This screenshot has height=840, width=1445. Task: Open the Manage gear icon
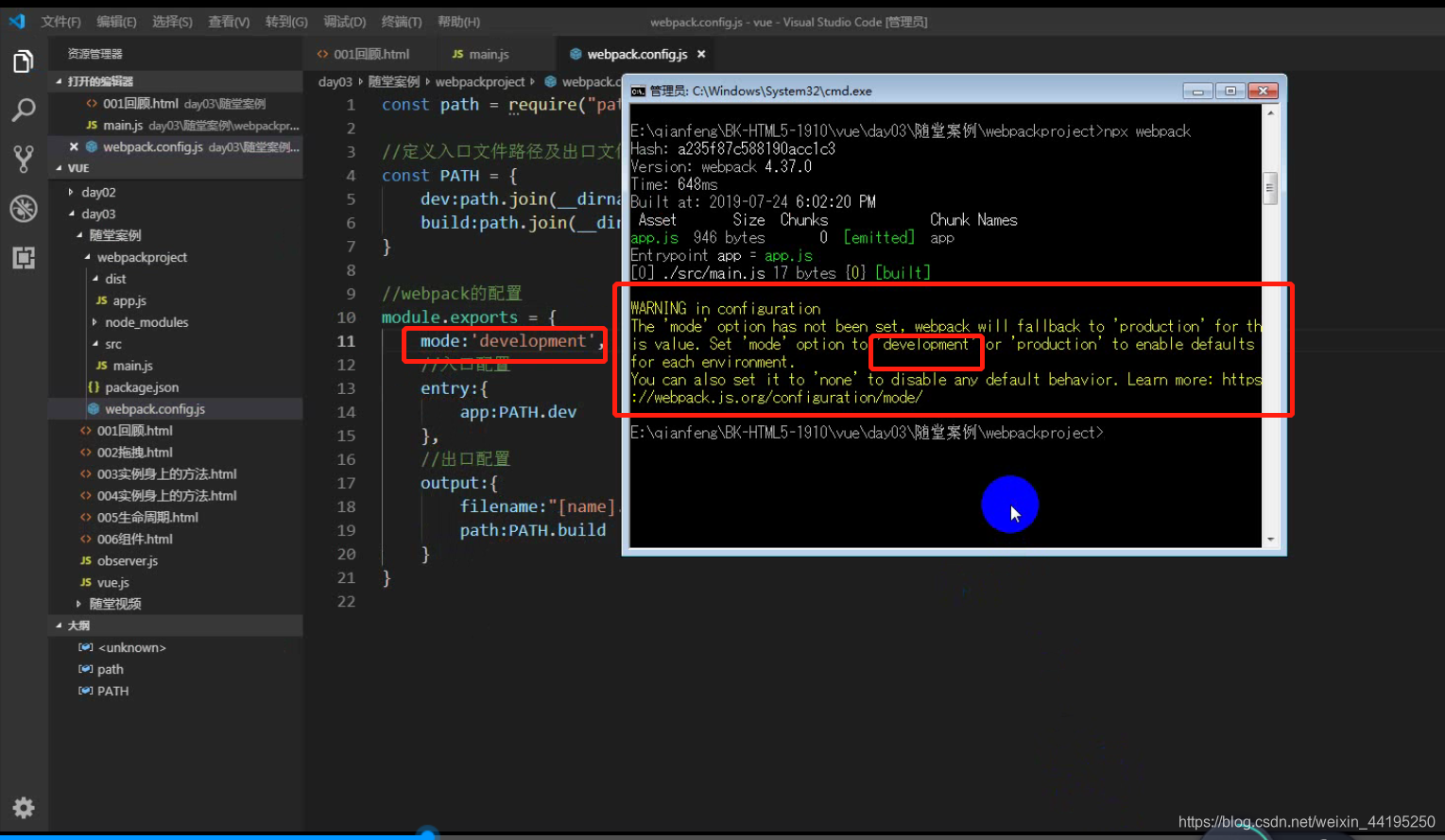[23, 808]
